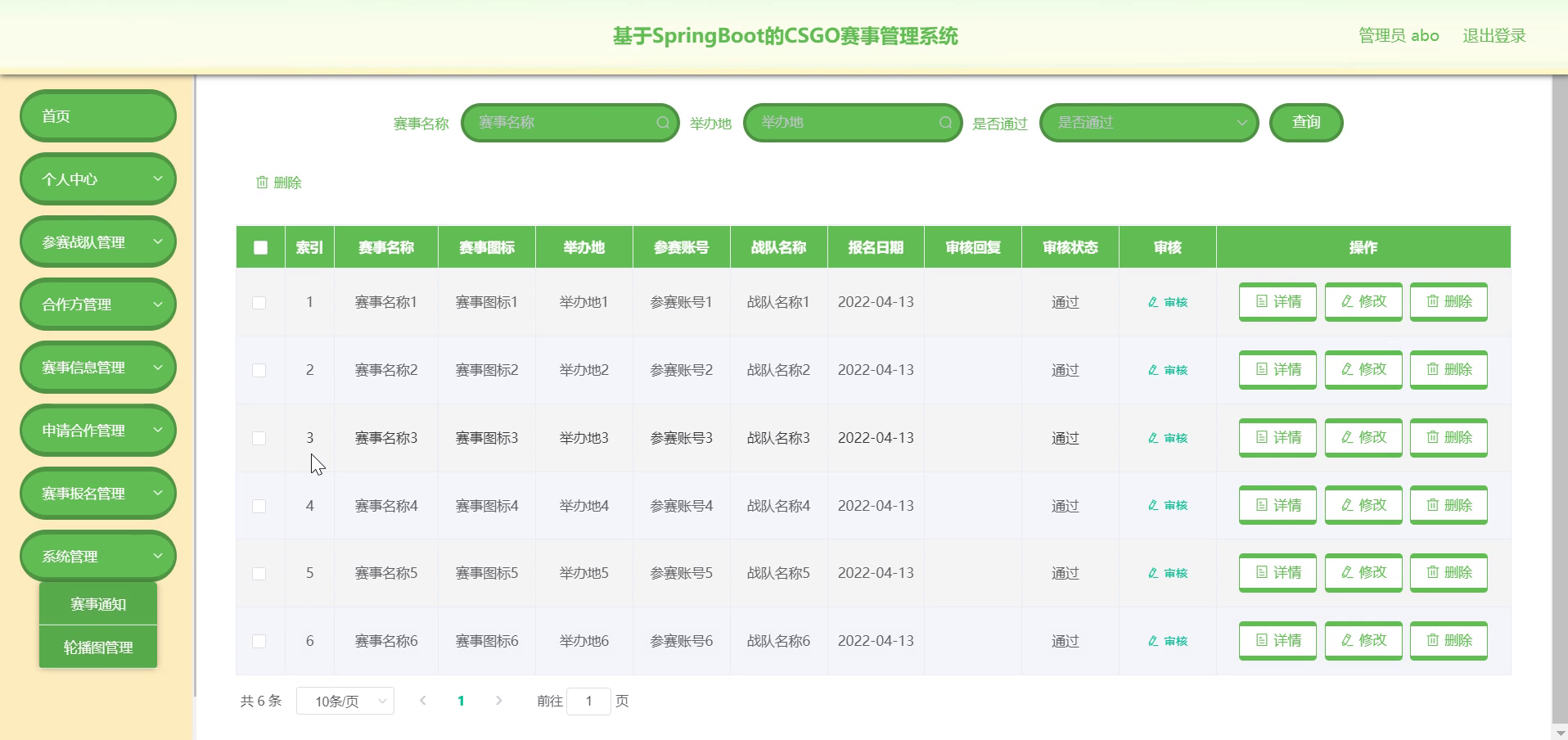
Task: View 详情 of 赛事名称6
Action: pos(1277,641)
